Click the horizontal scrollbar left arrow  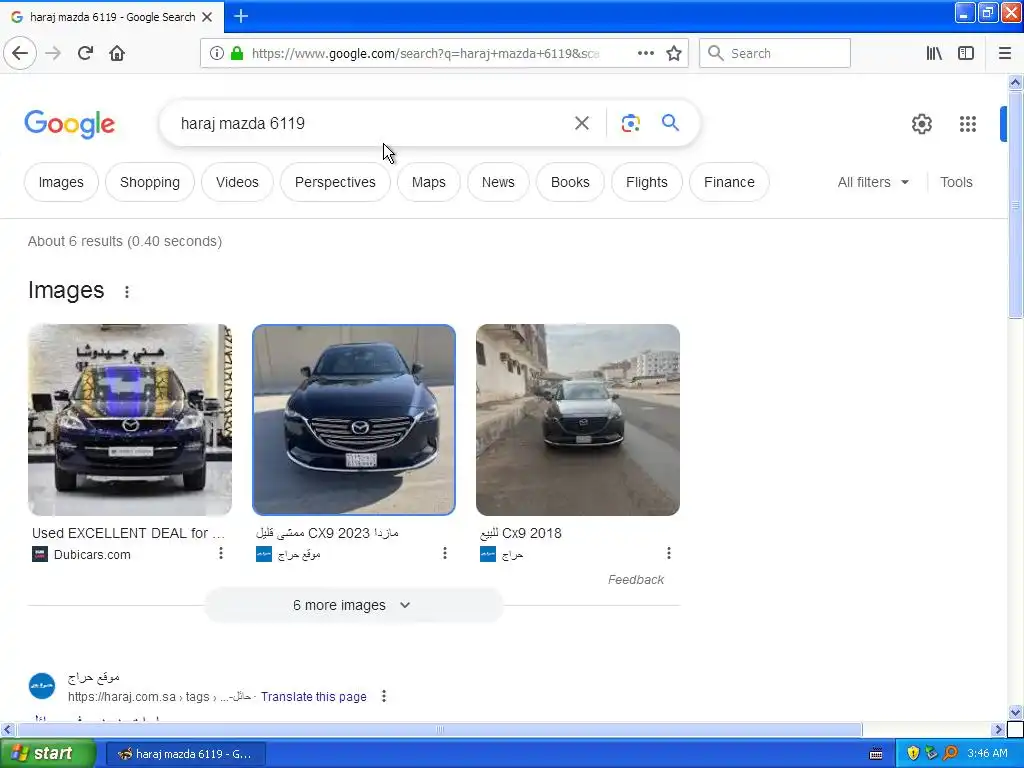click(x=7, y=729)
